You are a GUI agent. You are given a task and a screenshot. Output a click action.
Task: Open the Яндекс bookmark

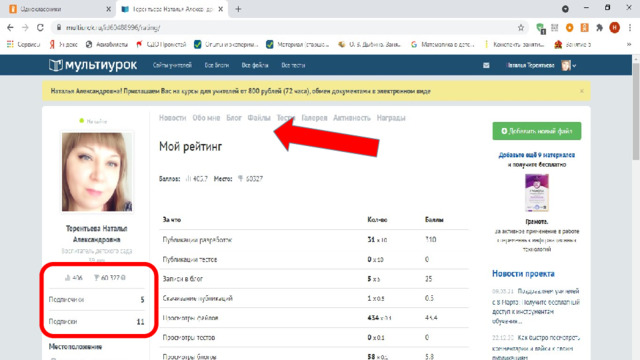pyautogui.click(x=64, y=44)
